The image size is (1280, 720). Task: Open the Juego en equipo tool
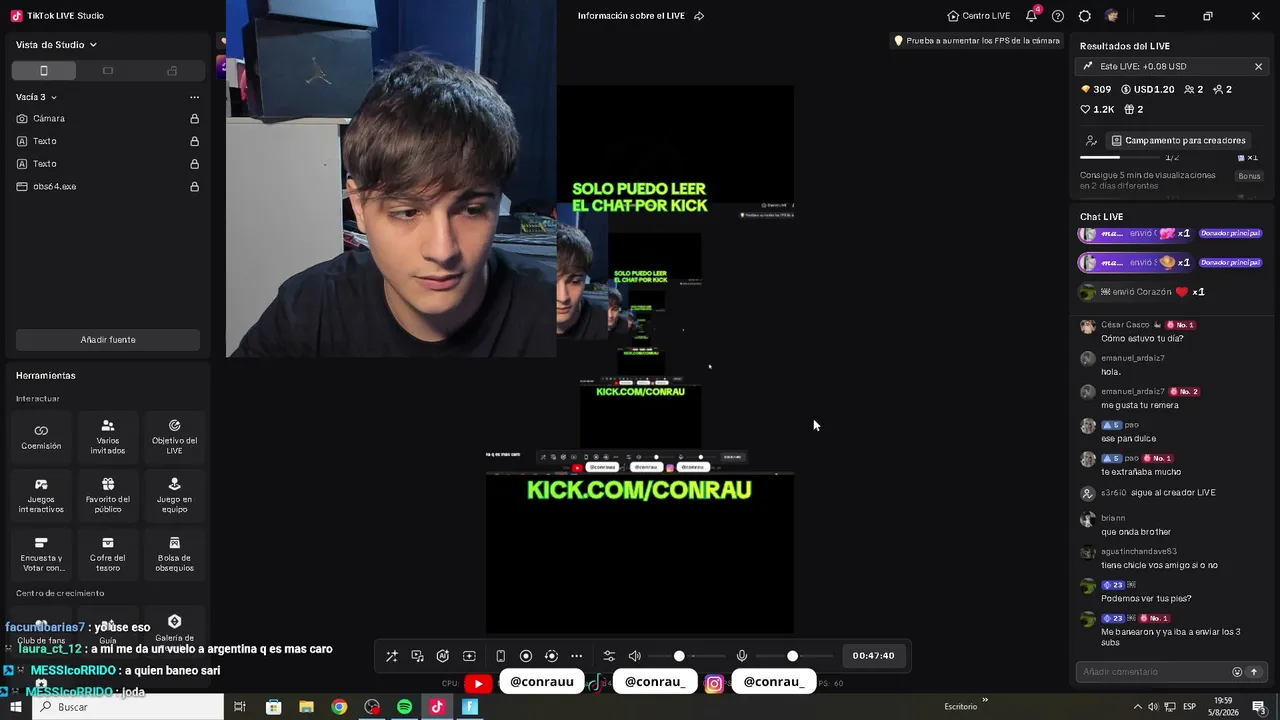coord(174,496)
